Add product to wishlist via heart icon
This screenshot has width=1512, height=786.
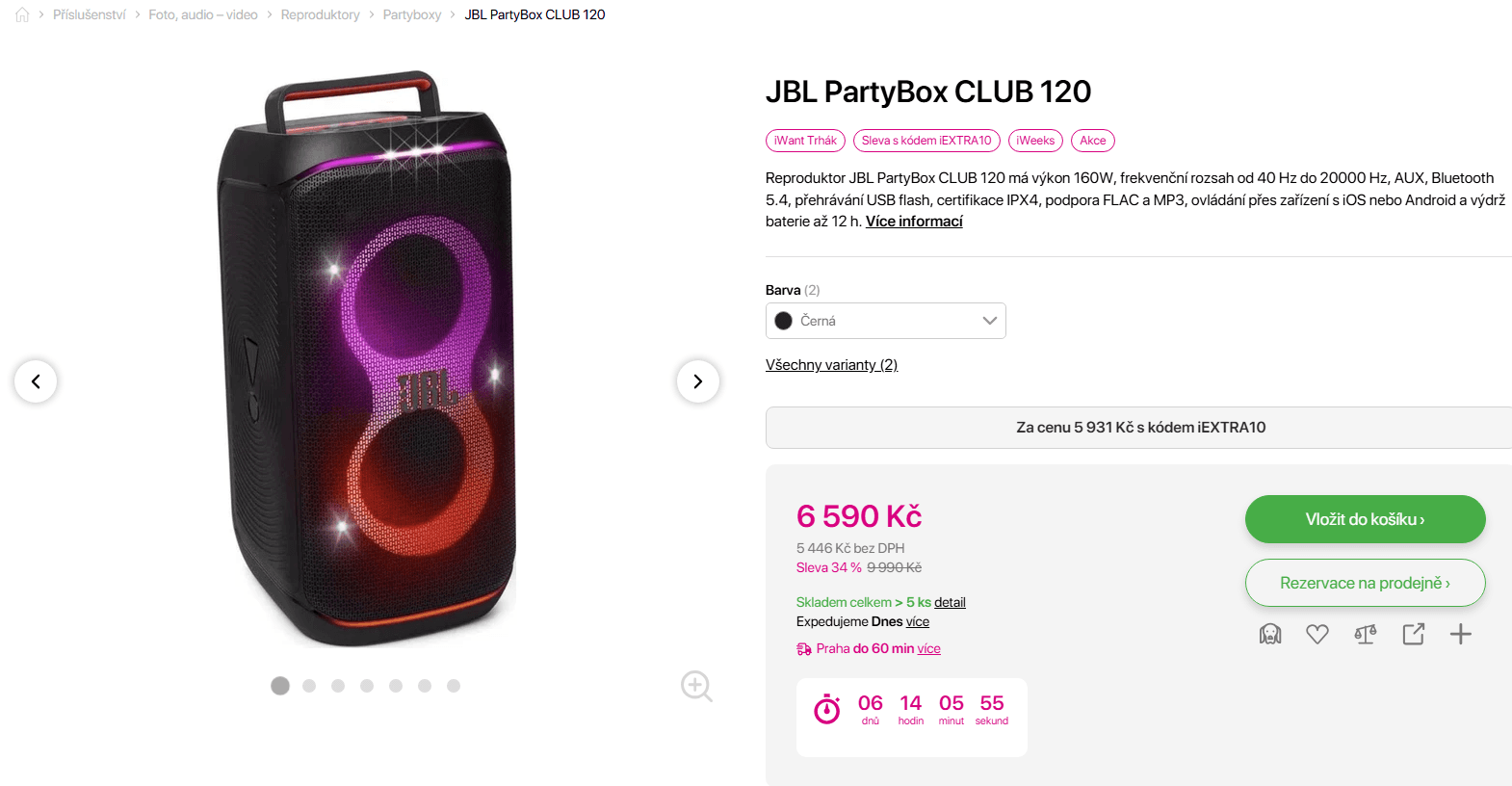point(1317,634)
